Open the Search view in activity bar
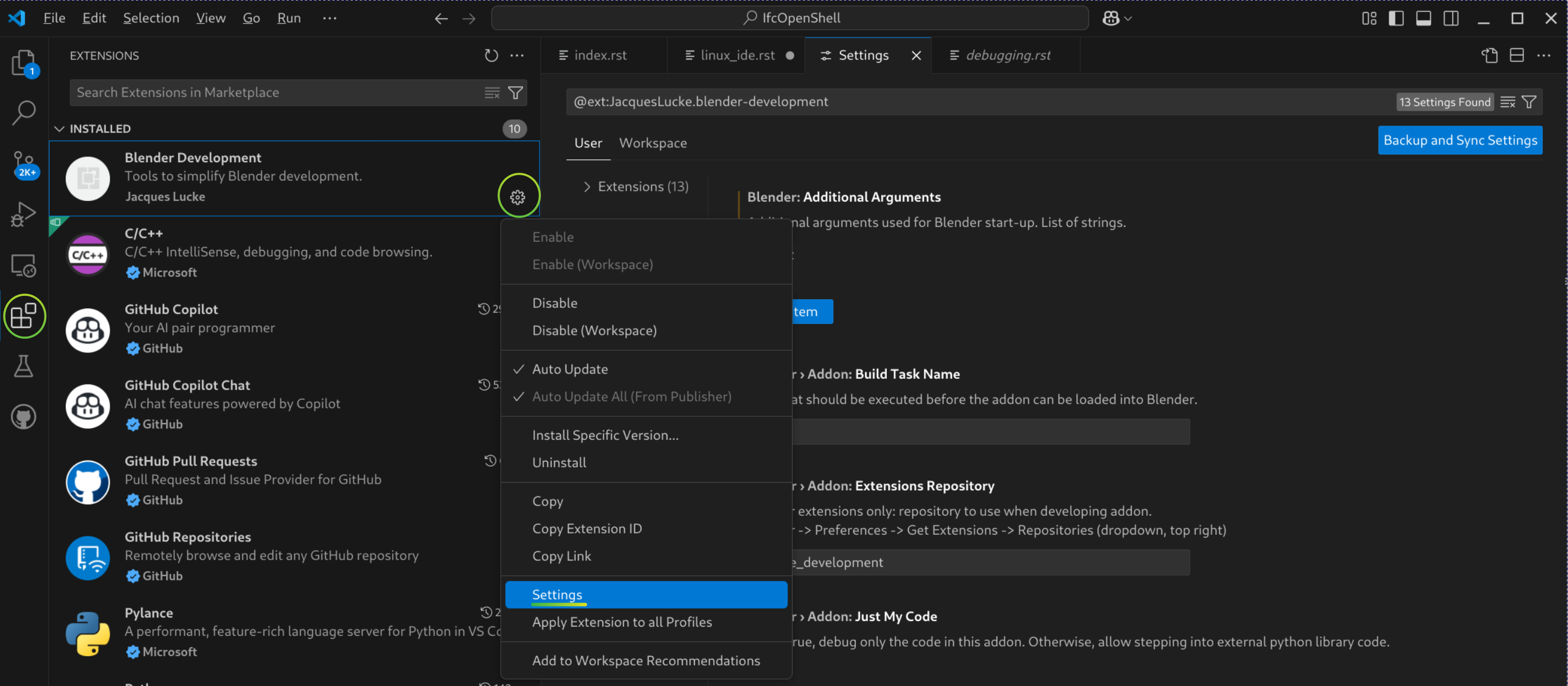The width and height of the screenshot is (1568, 686). point(24,113)
